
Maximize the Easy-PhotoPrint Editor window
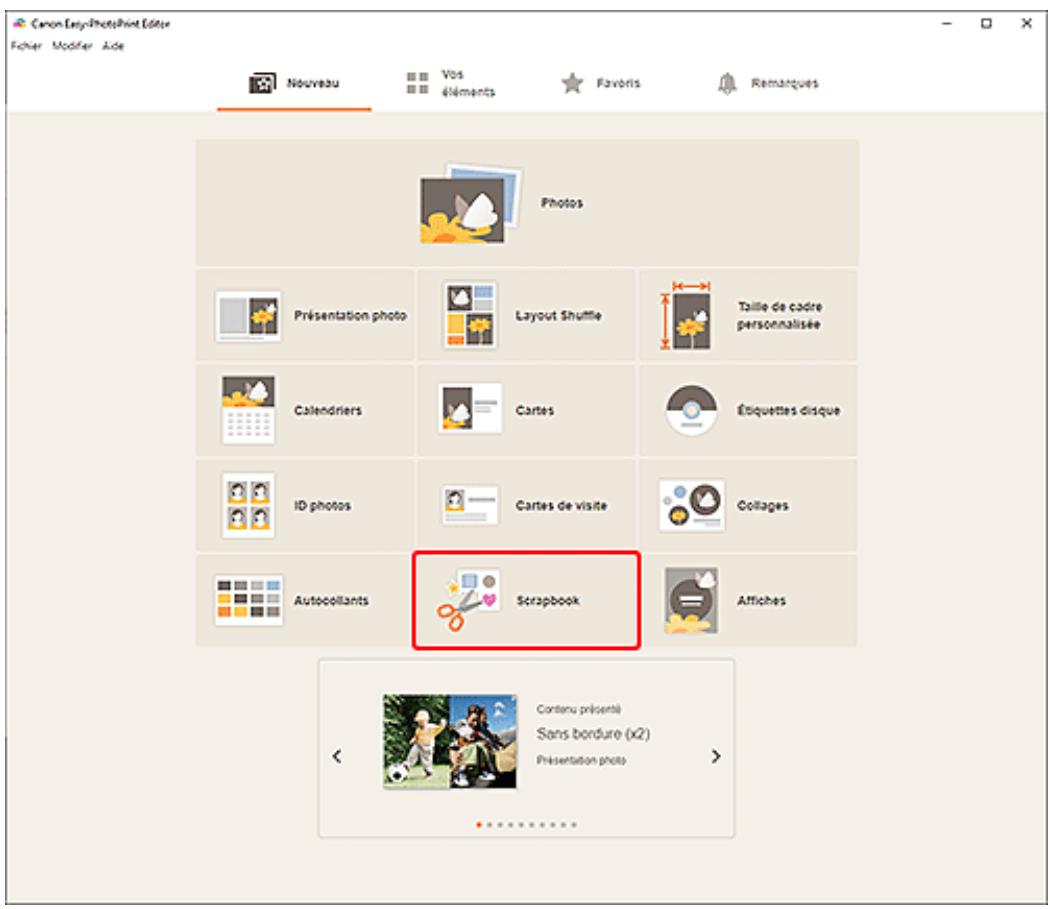(x=986, y=23)
